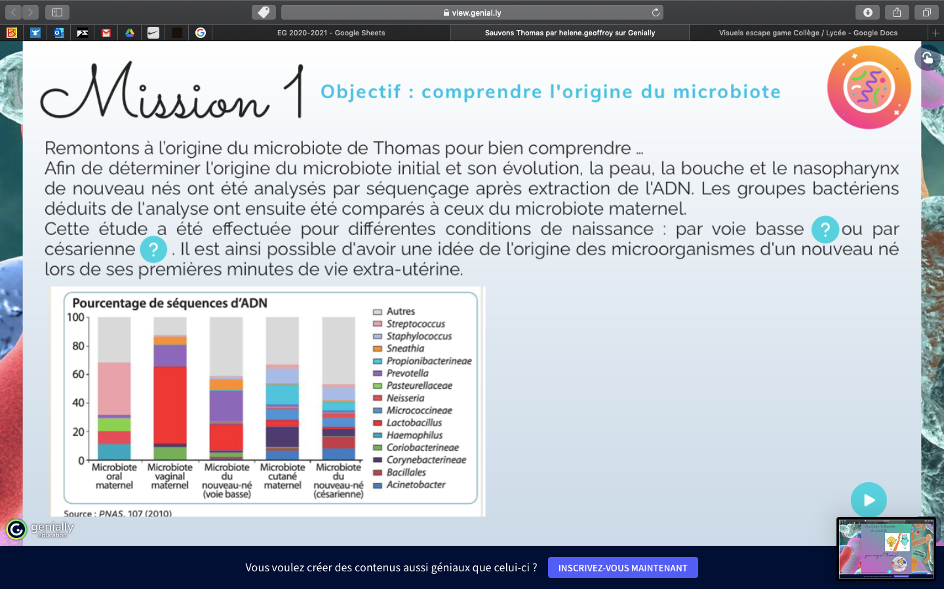The image size is (945, 589).
Task: Click the "Mission 1" heading
Action: pos(173,90)
